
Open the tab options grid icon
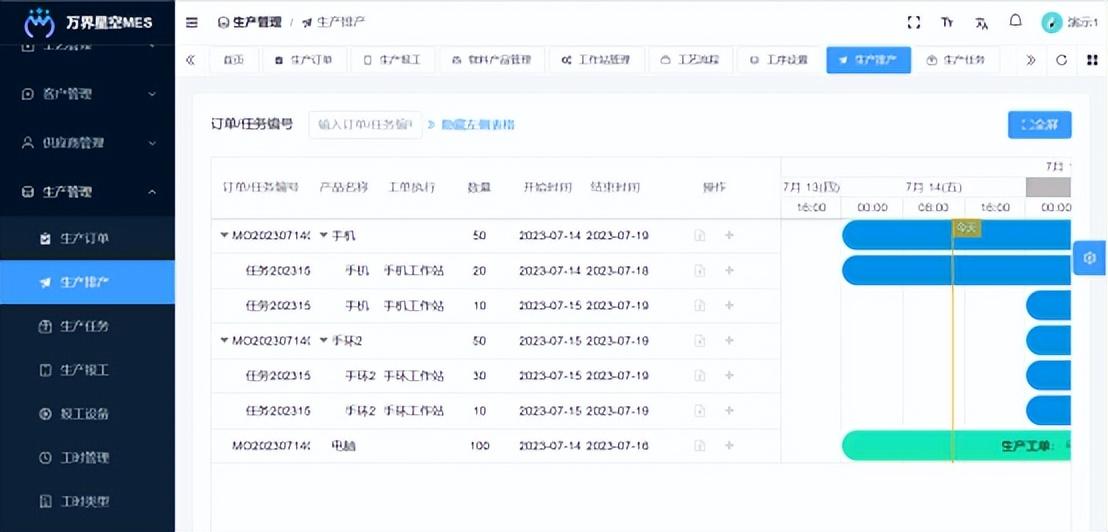(1092, 60)
